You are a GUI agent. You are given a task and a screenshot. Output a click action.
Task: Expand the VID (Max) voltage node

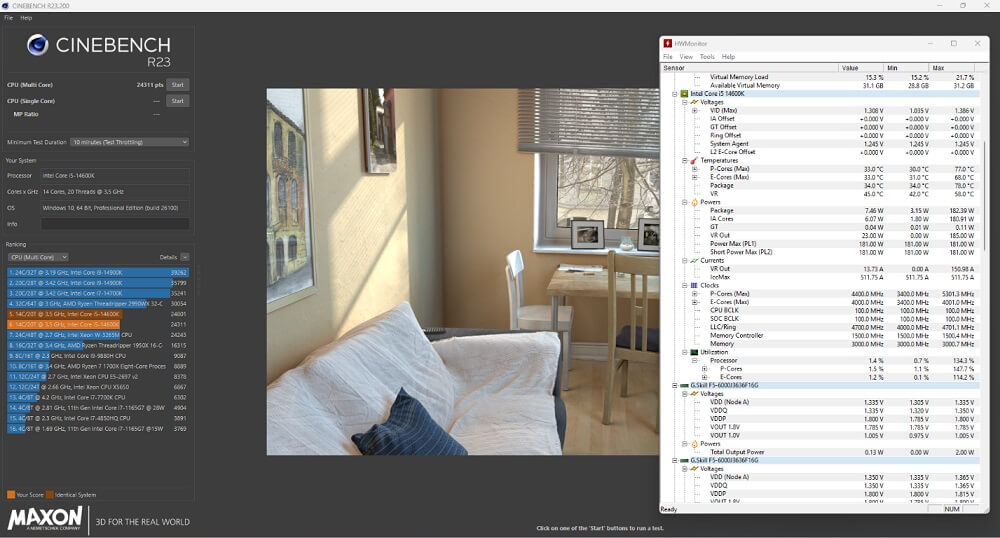pyautogui.click(x=695, y=110)
